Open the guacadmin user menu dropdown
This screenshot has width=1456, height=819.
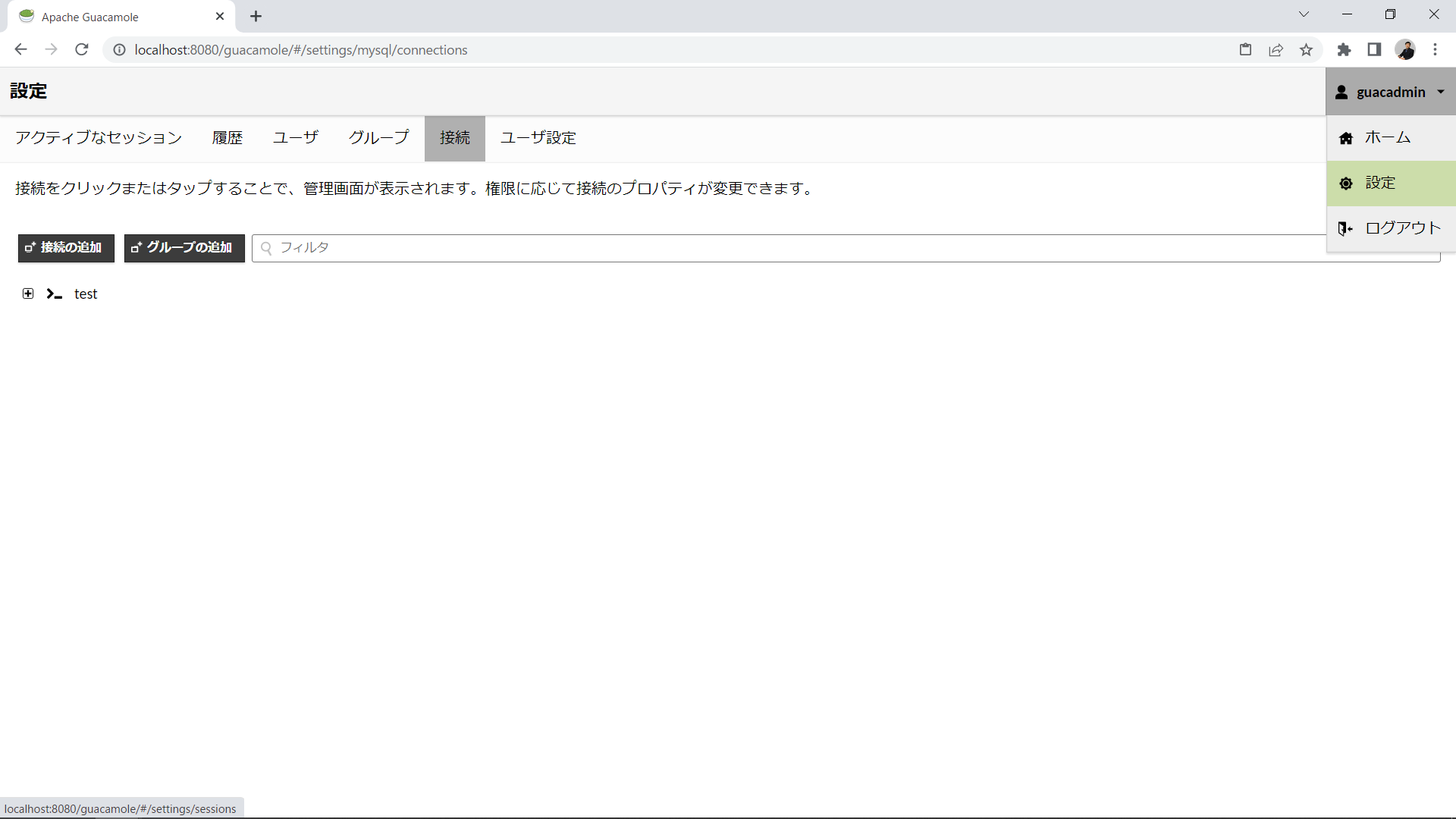coord(1390,92)
